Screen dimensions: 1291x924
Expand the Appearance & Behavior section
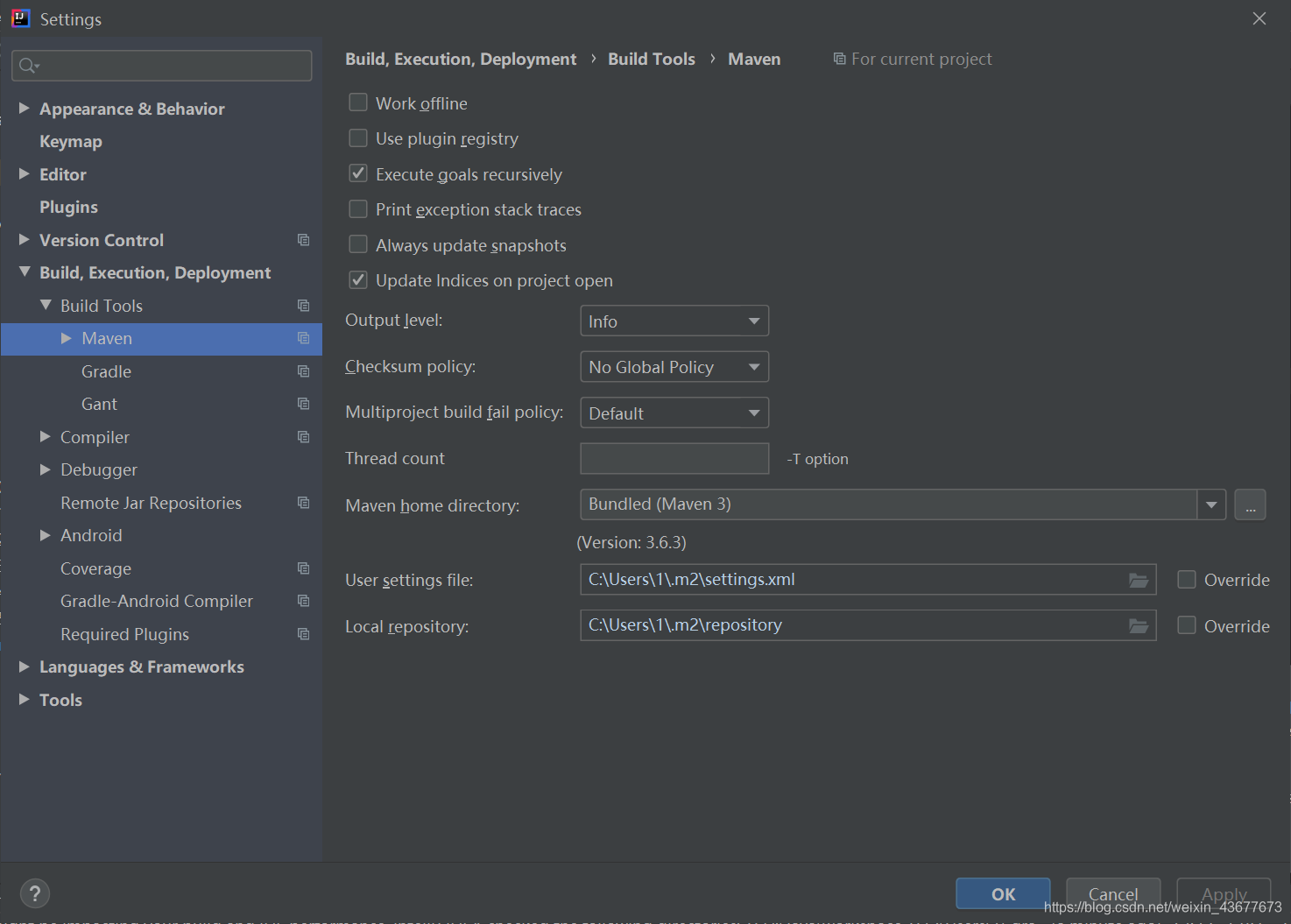(25, 109)
